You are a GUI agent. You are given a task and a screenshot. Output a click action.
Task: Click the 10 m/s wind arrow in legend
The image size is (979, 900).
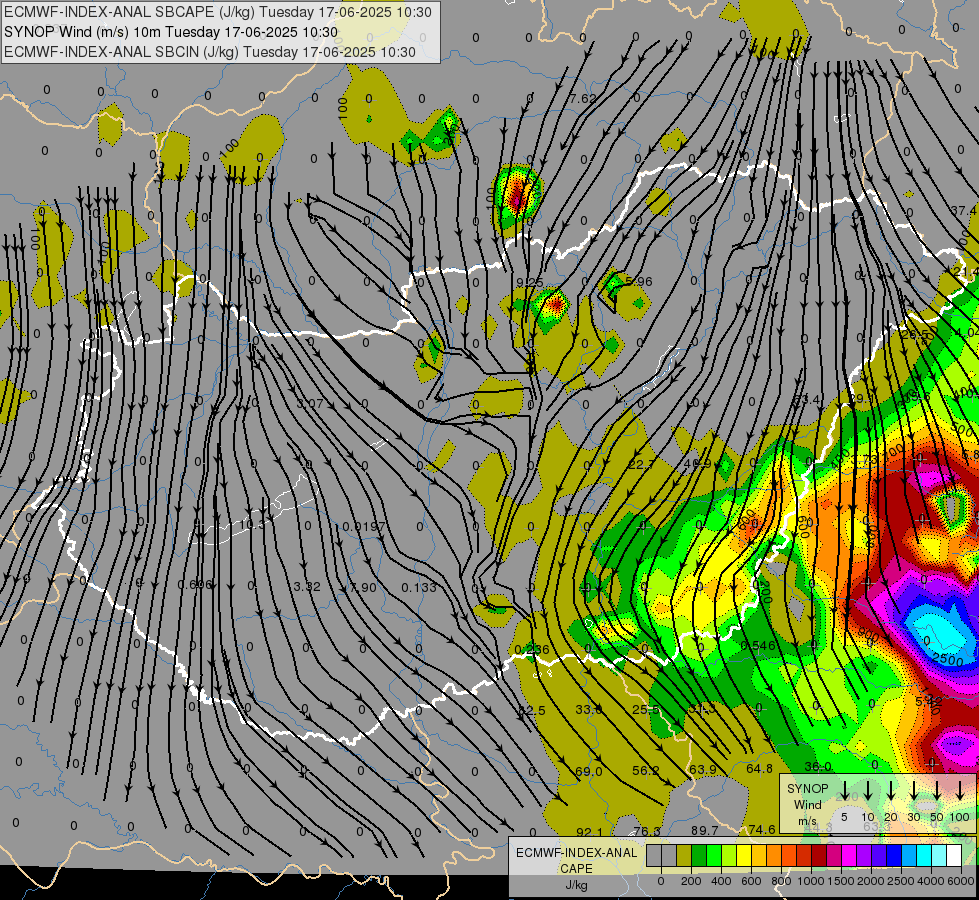pos(868,791)
